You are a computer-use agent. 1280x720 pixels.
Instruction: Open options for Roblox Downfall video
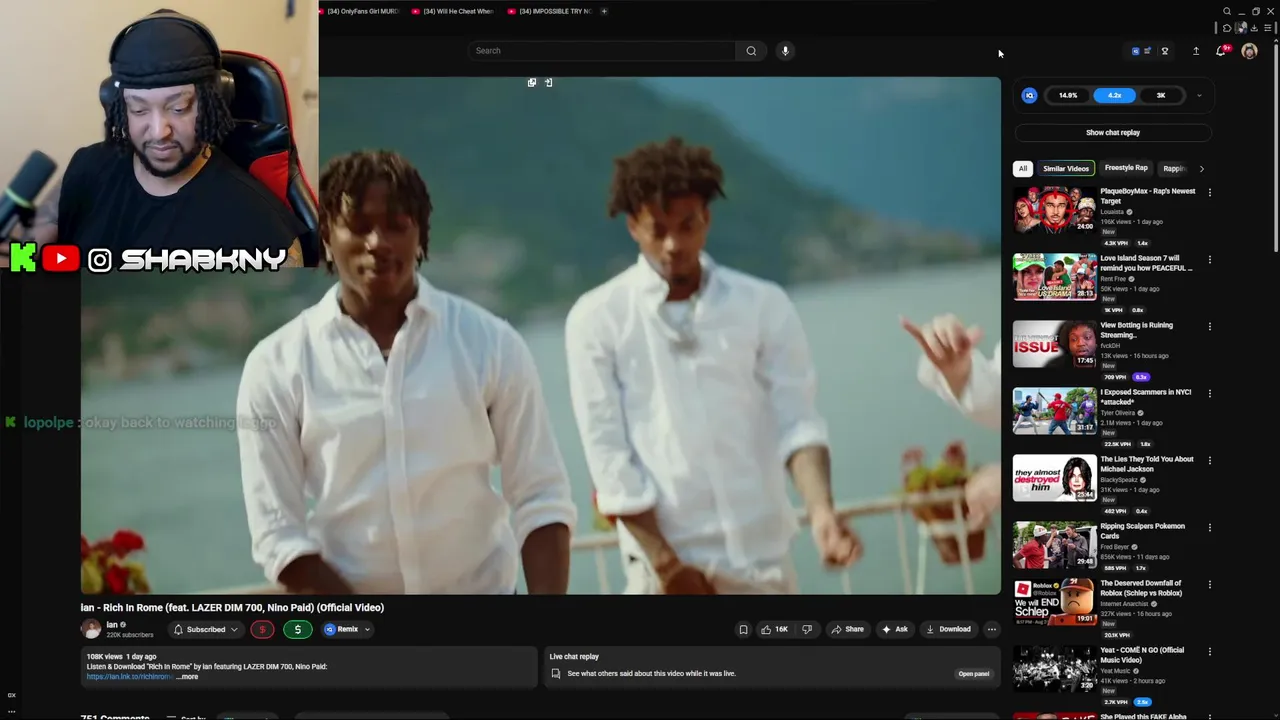1210,584
